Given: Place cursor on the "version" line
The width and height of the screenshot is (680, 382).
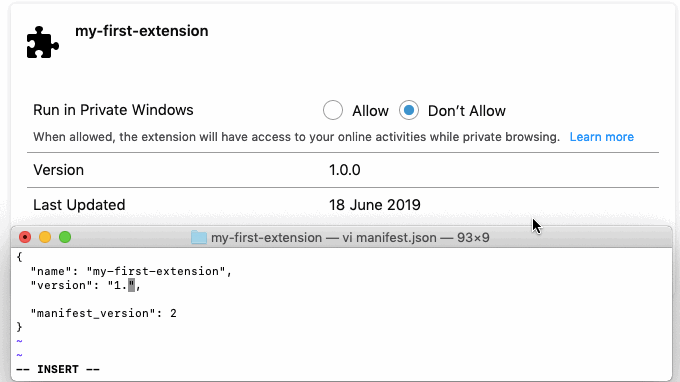Looking at the screenshot, I should coord(85,285).
